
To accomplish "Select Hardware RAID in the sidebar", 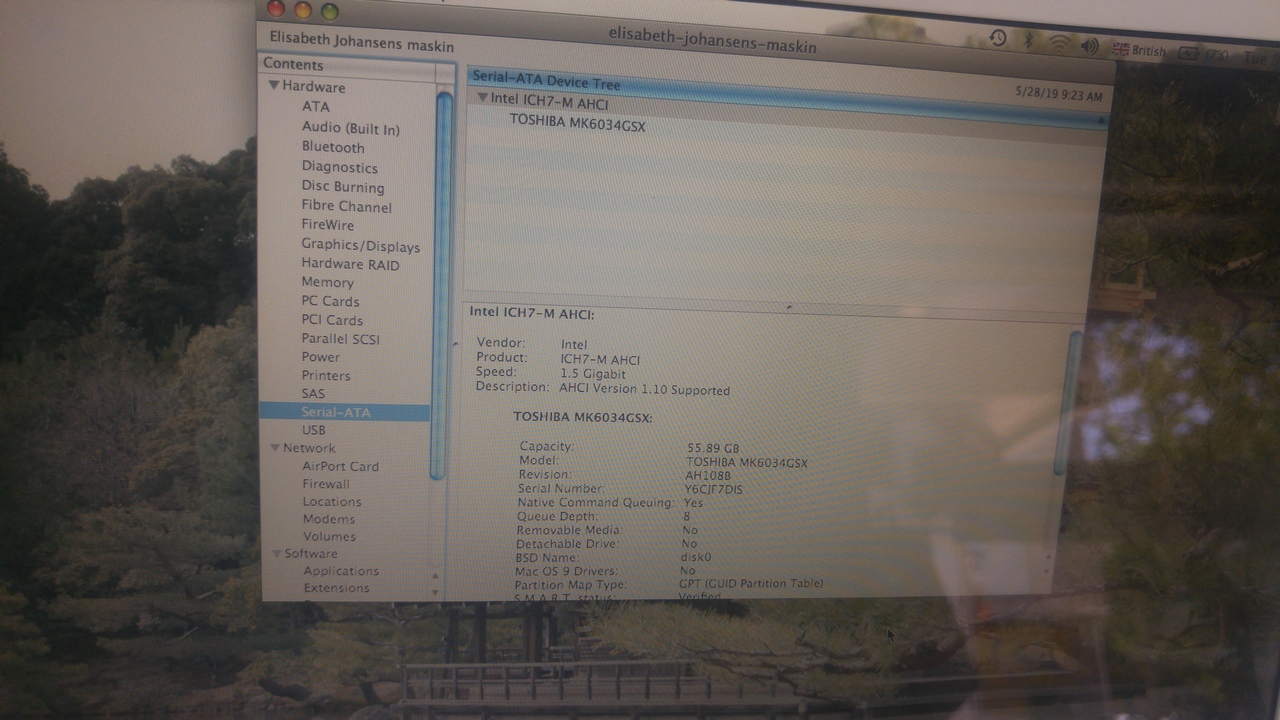I will (350, 264).
